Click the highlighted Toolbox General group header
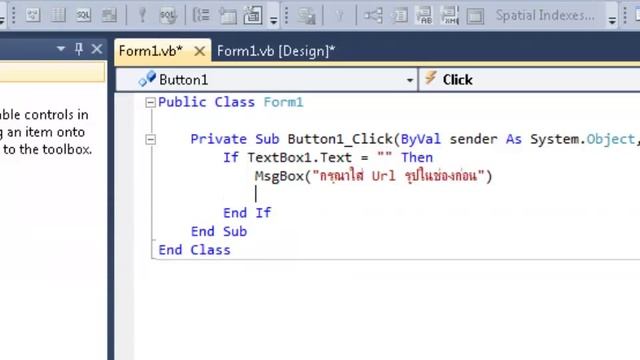640x360 pixels. point(52,73)
